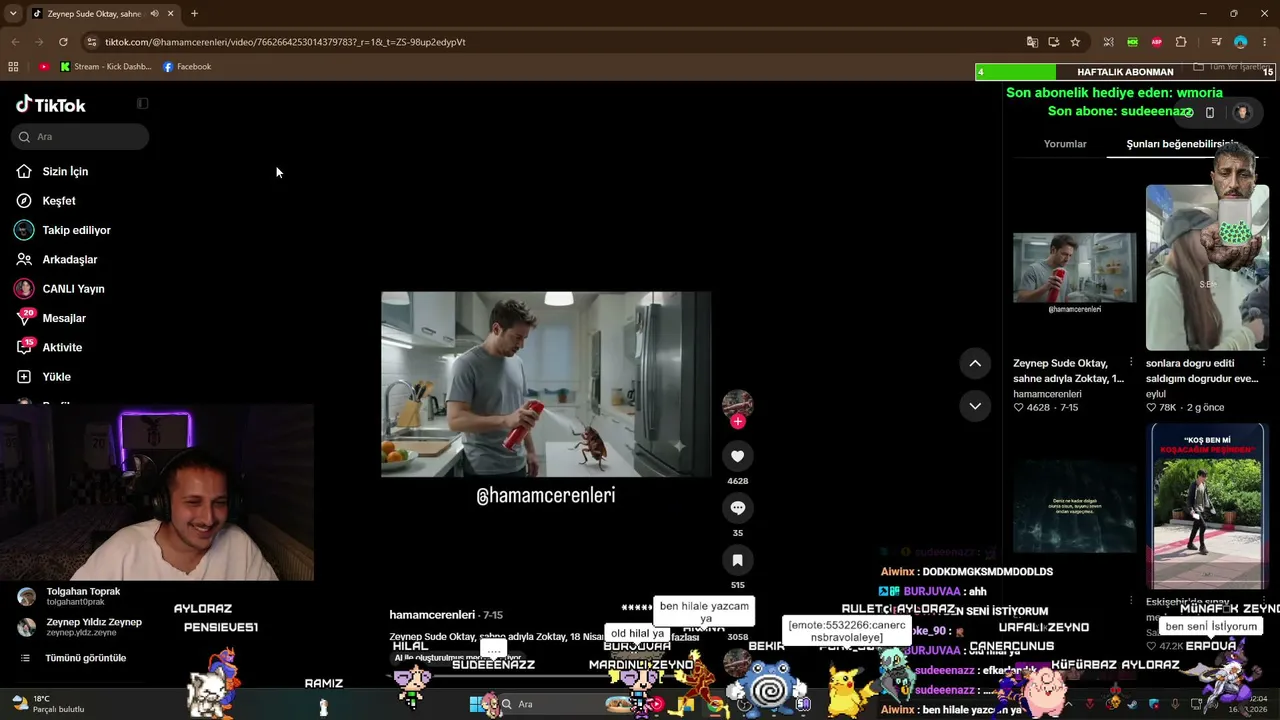Open options for Zeynep Sude Oktay suggestion
The image size is (1280, 720).
[x=1131, y=362]
